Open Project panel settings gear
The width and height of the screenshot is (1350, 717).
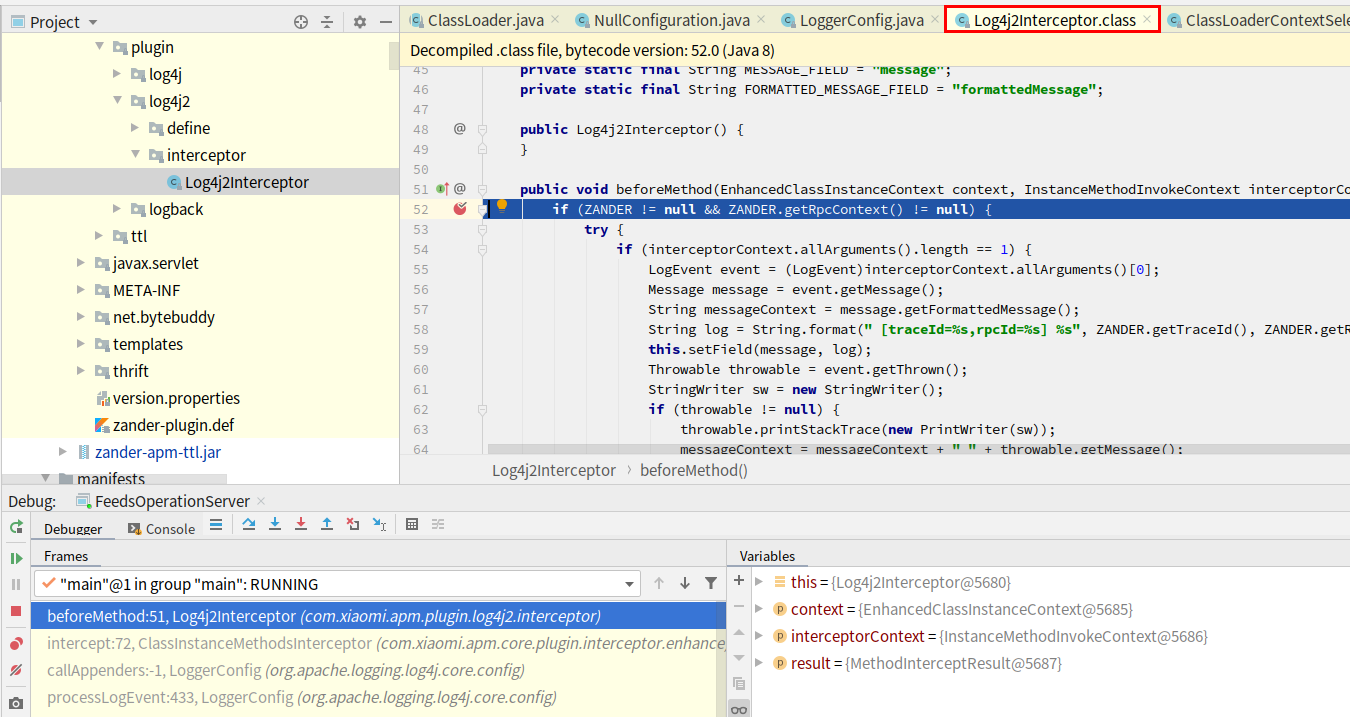point(360,22)
